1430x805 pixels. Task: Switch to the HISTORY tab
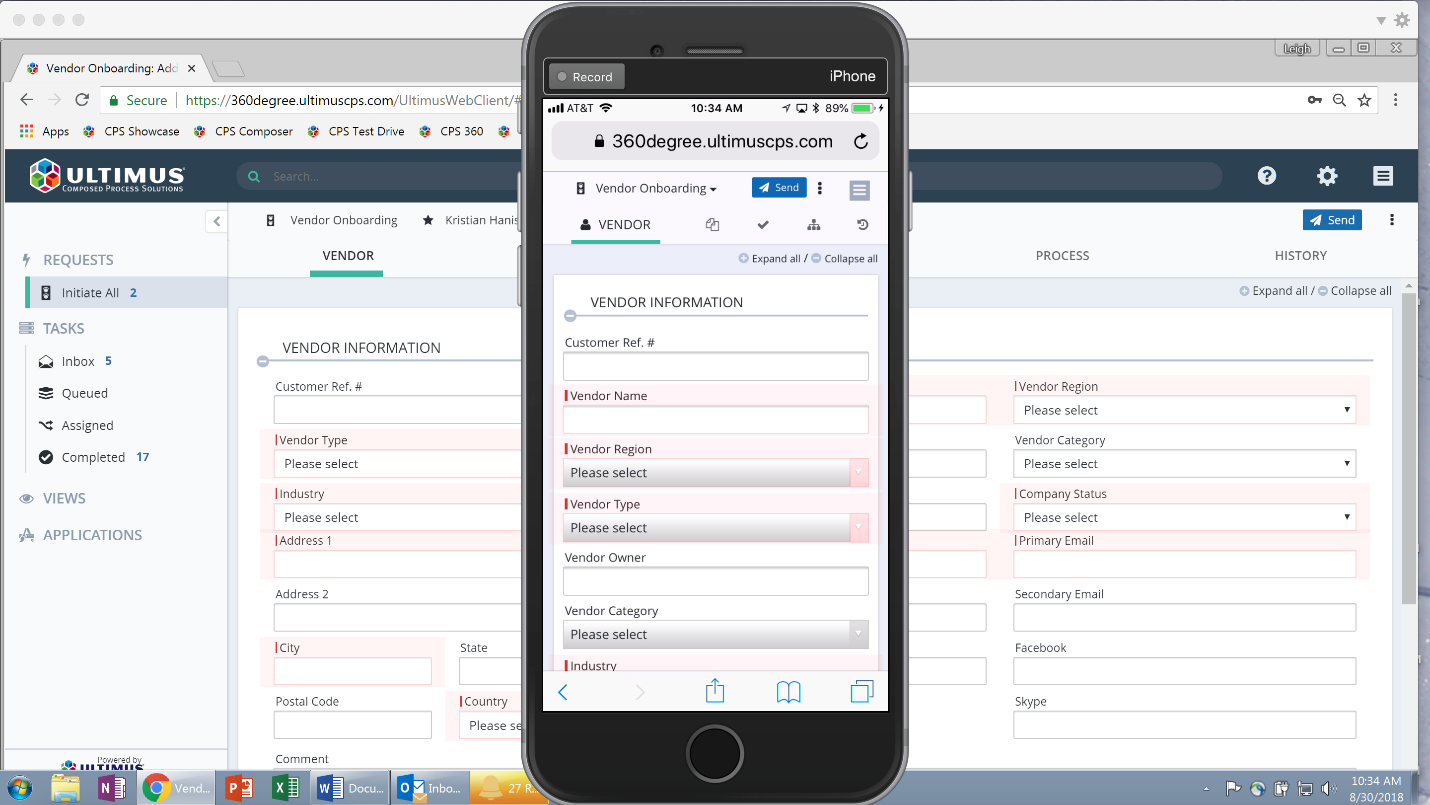pos(1301,255)
